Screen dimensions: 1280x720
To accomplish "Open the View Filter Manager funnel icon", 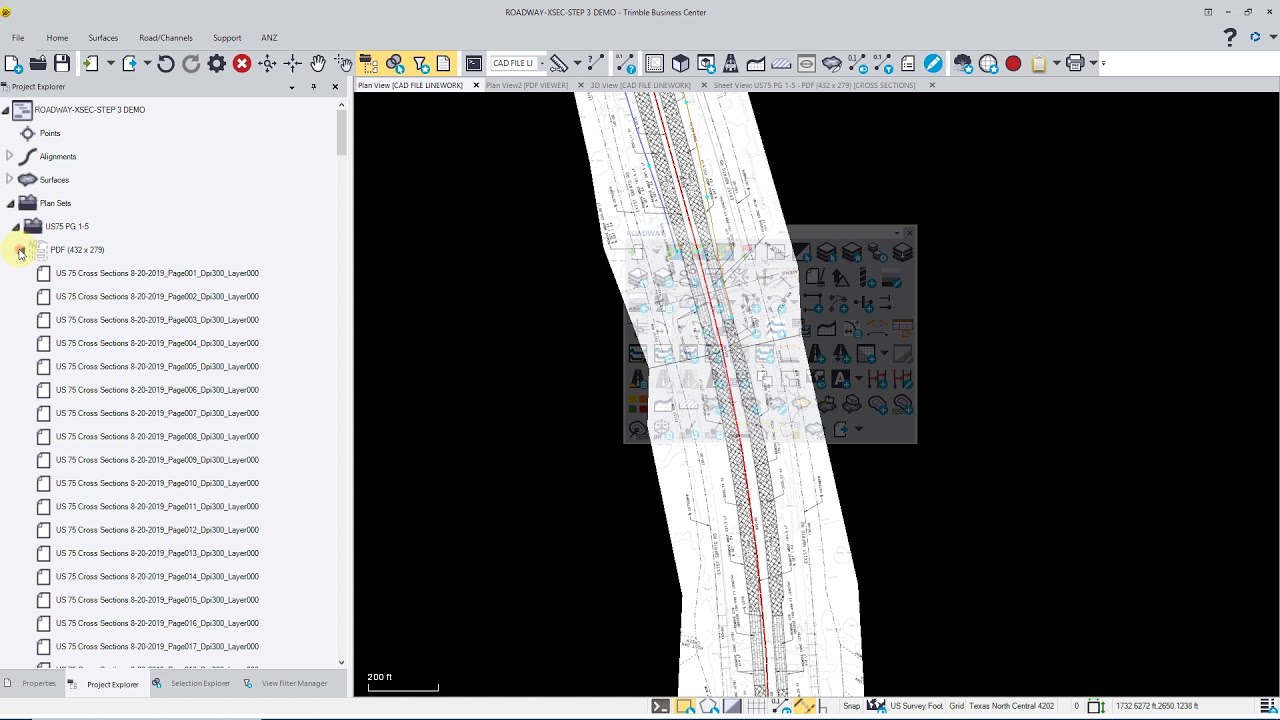I will (x=420, y=63).
